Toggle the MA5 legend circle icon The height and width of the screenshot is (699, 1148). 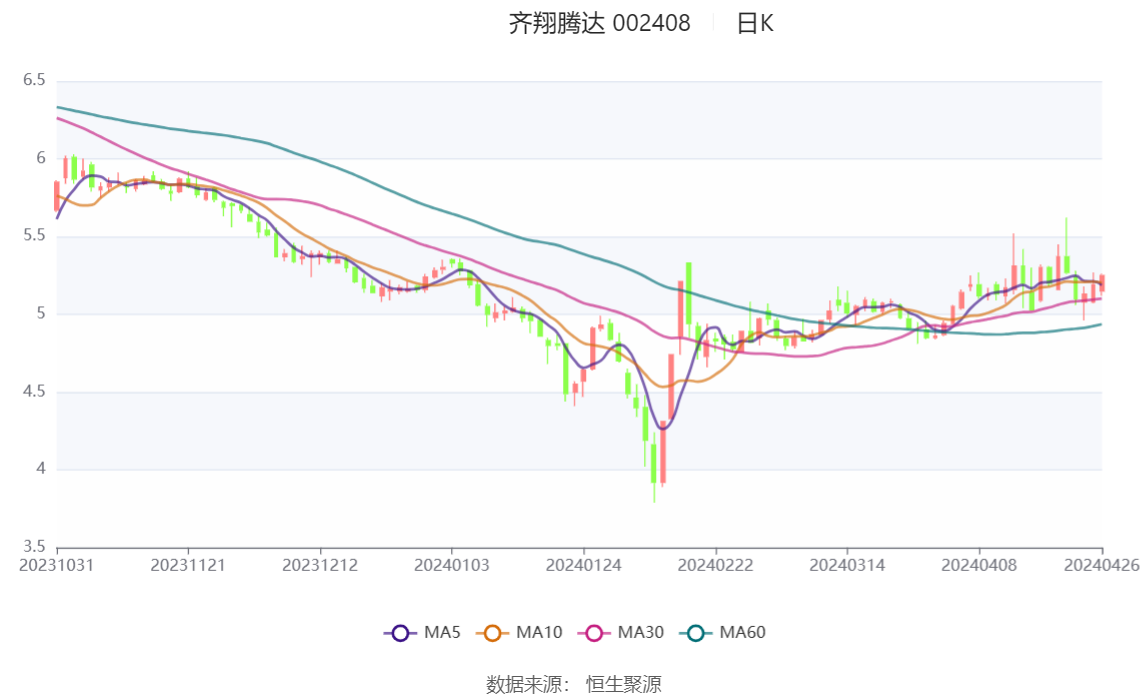[400, 632]
